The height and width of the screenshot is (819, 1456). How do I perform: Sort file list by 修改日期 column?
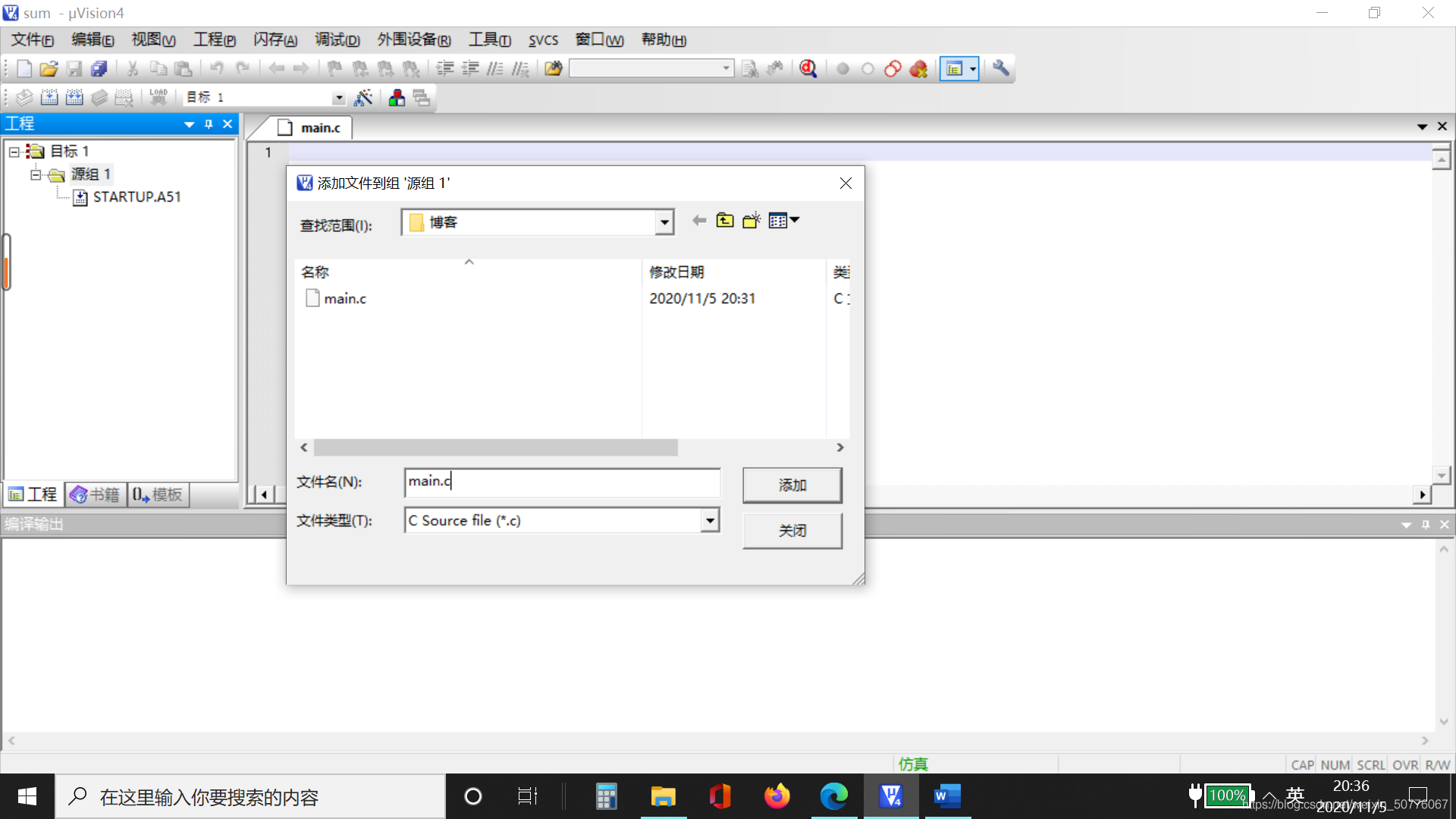tap(734, 271)
